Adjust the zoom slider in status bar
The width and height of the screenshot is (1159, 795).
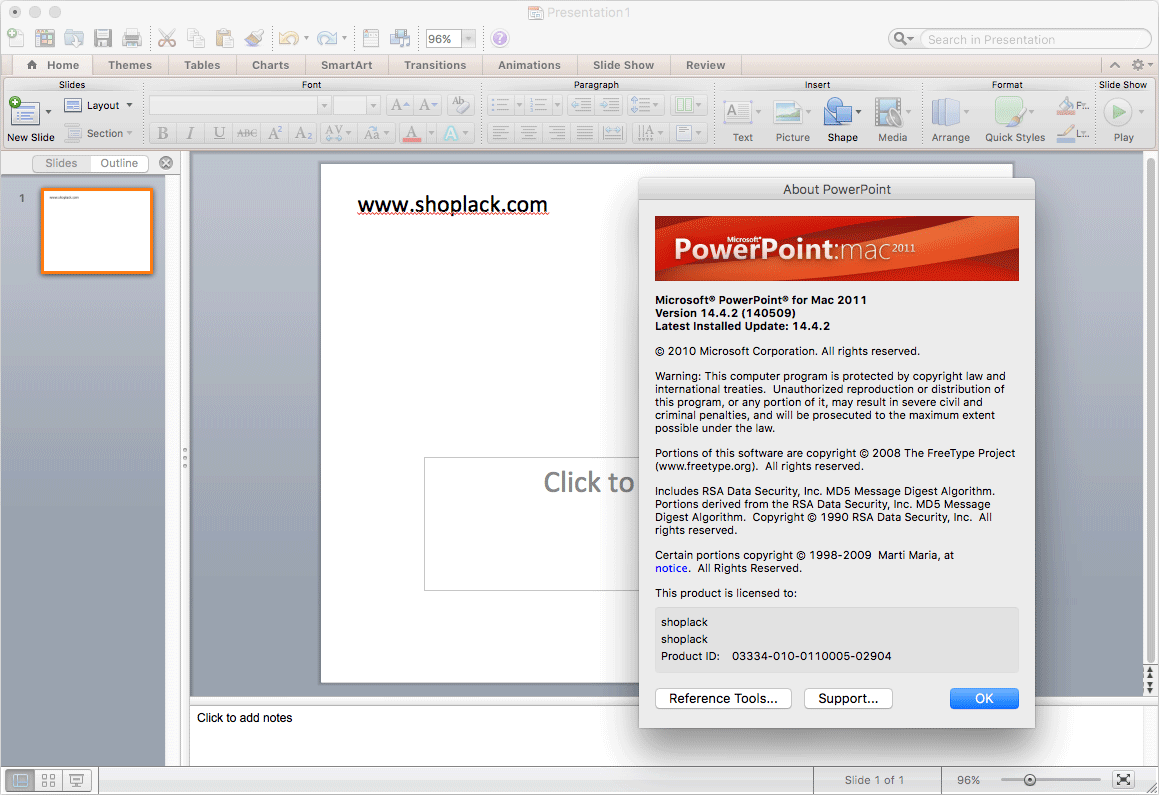[1030, 779]
